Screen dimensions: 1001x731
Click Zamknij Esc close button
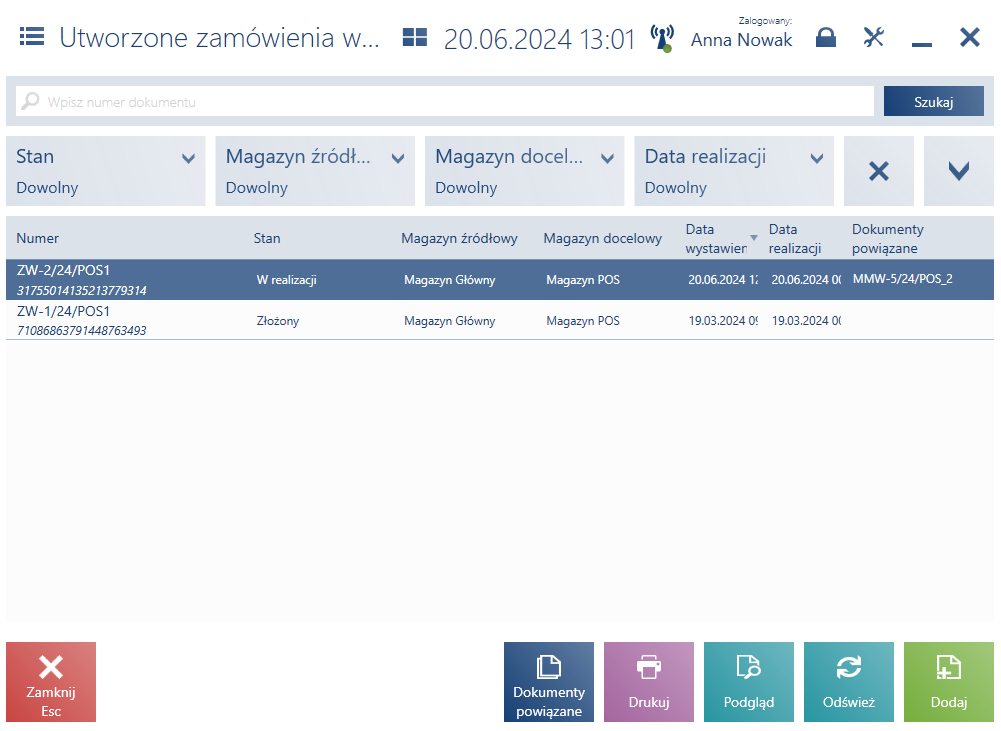[51, 682]
